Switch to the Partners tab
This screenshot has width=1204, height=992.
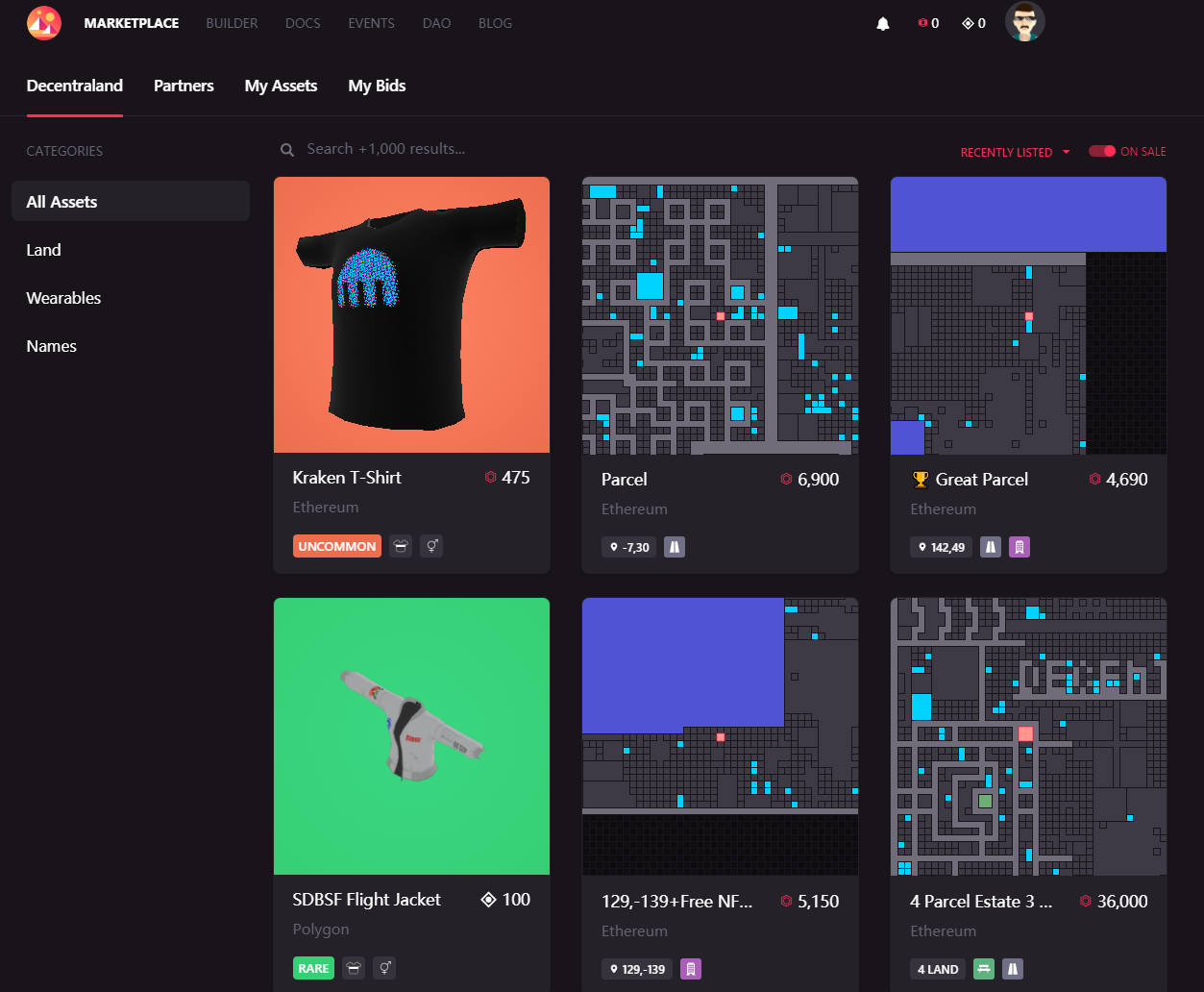184,86
